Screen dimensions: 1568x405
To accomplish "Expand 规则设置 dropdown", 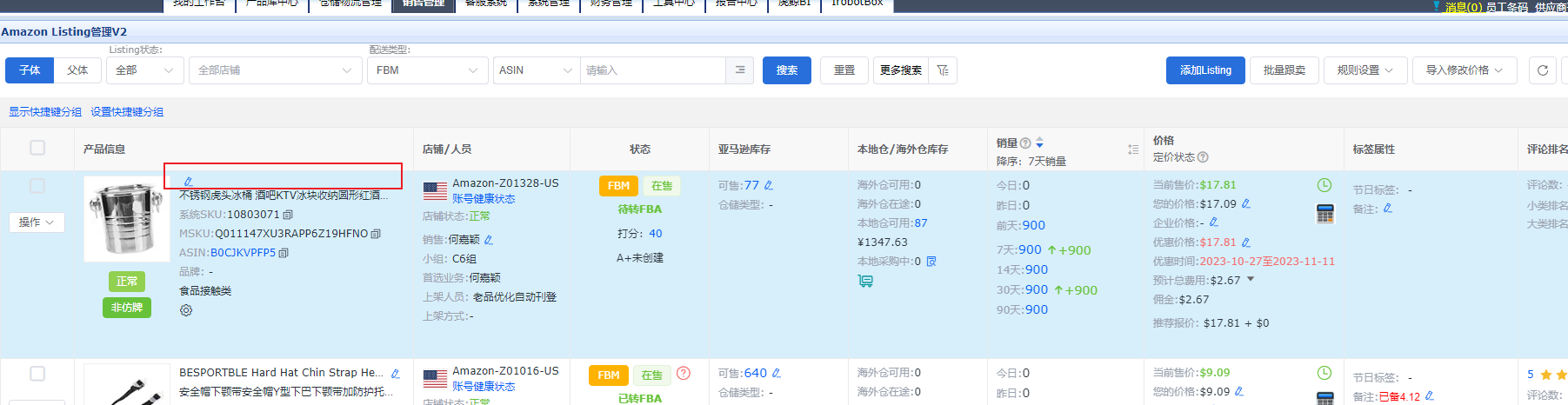I will pos(1364,70).
